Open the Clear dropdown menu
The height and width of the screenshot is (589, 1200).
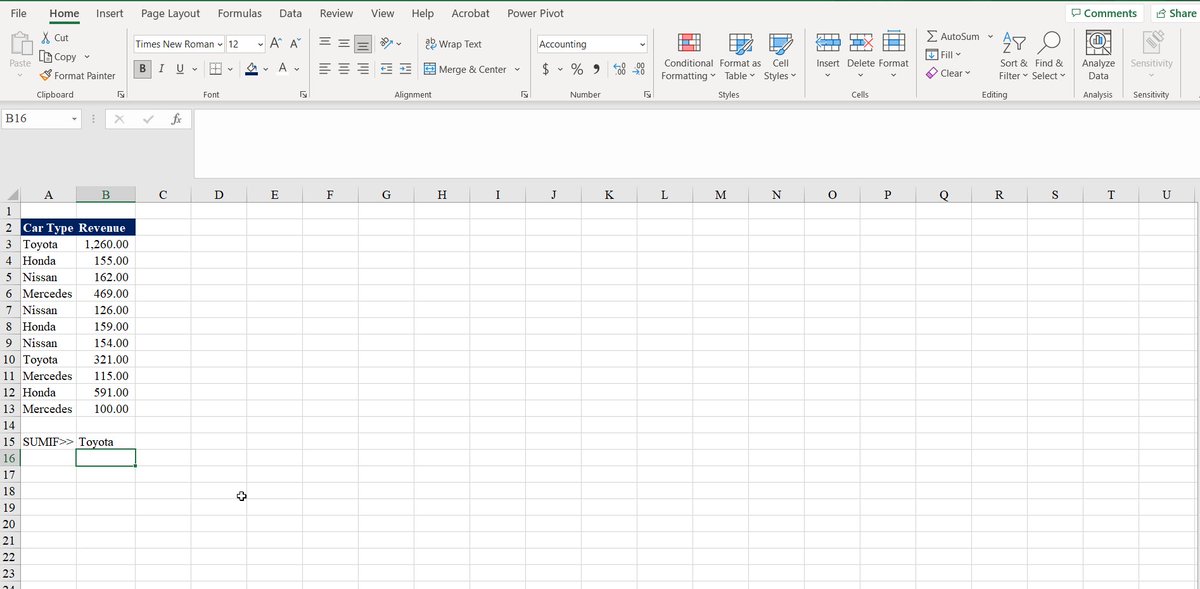(947, 73)
